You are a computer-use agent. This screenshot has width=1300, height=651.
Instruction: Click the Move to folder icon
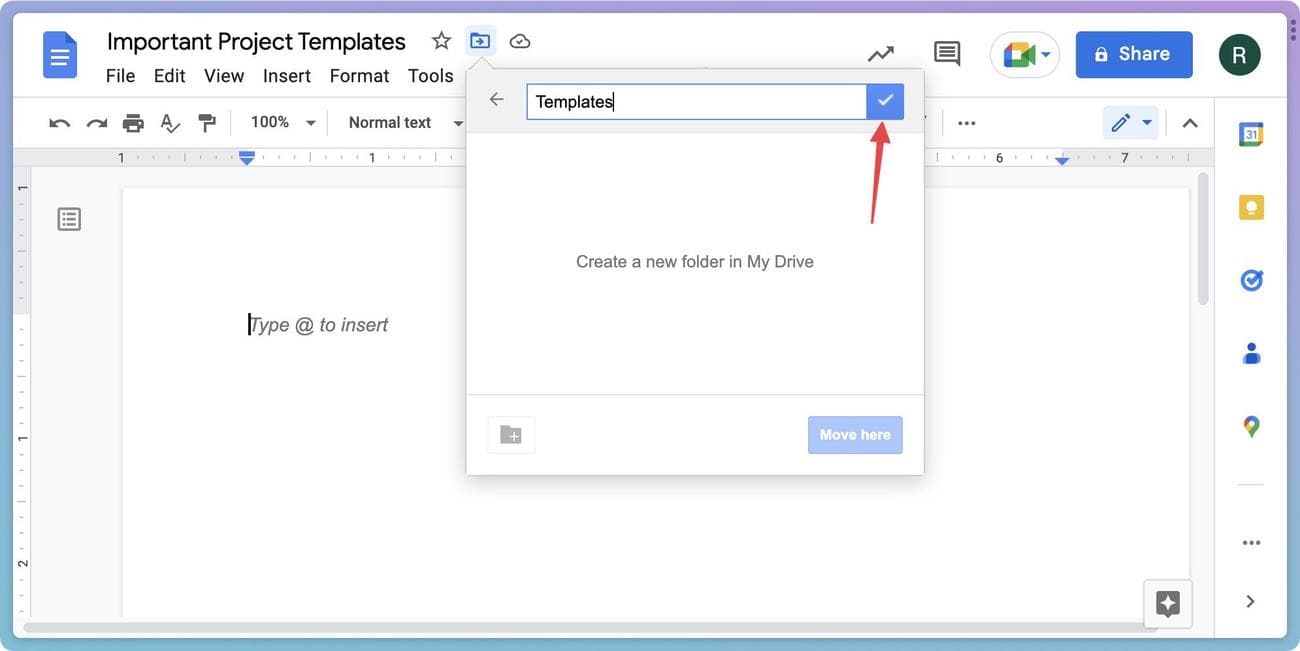pos(481,41)
